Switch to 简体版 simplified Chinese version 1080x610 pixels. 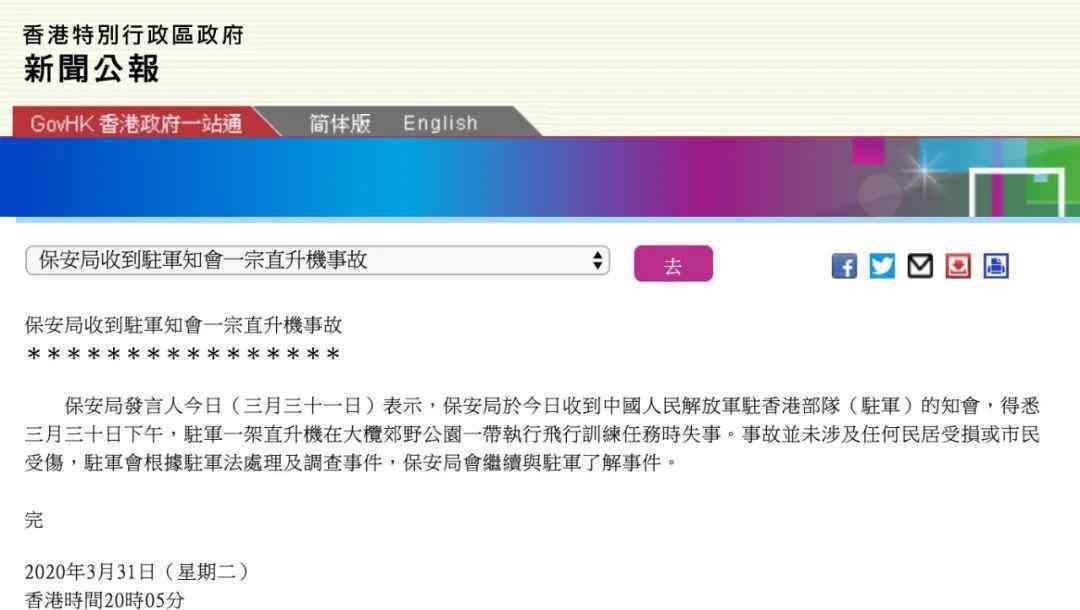tap(340, 123)
